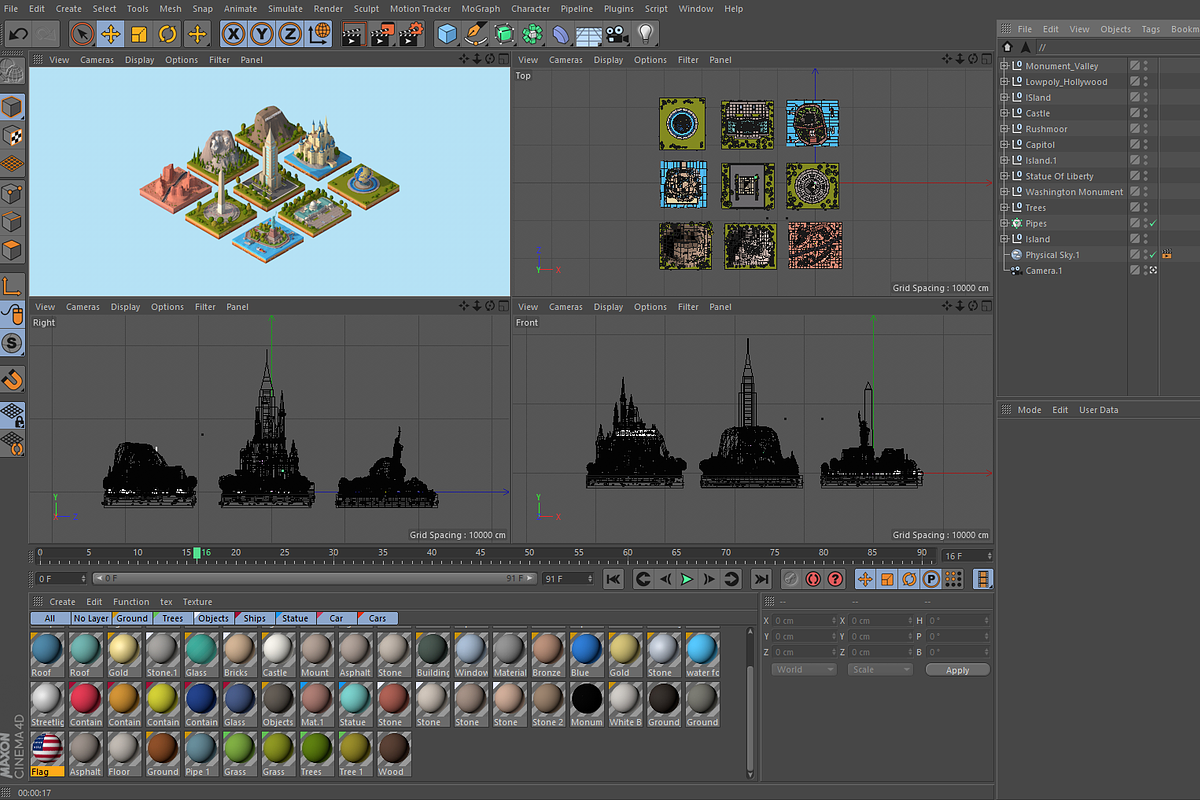This screenshot has height=800, width=1200.
Task: Select the Trees material layer tab
Action: (x=172, y=618)
